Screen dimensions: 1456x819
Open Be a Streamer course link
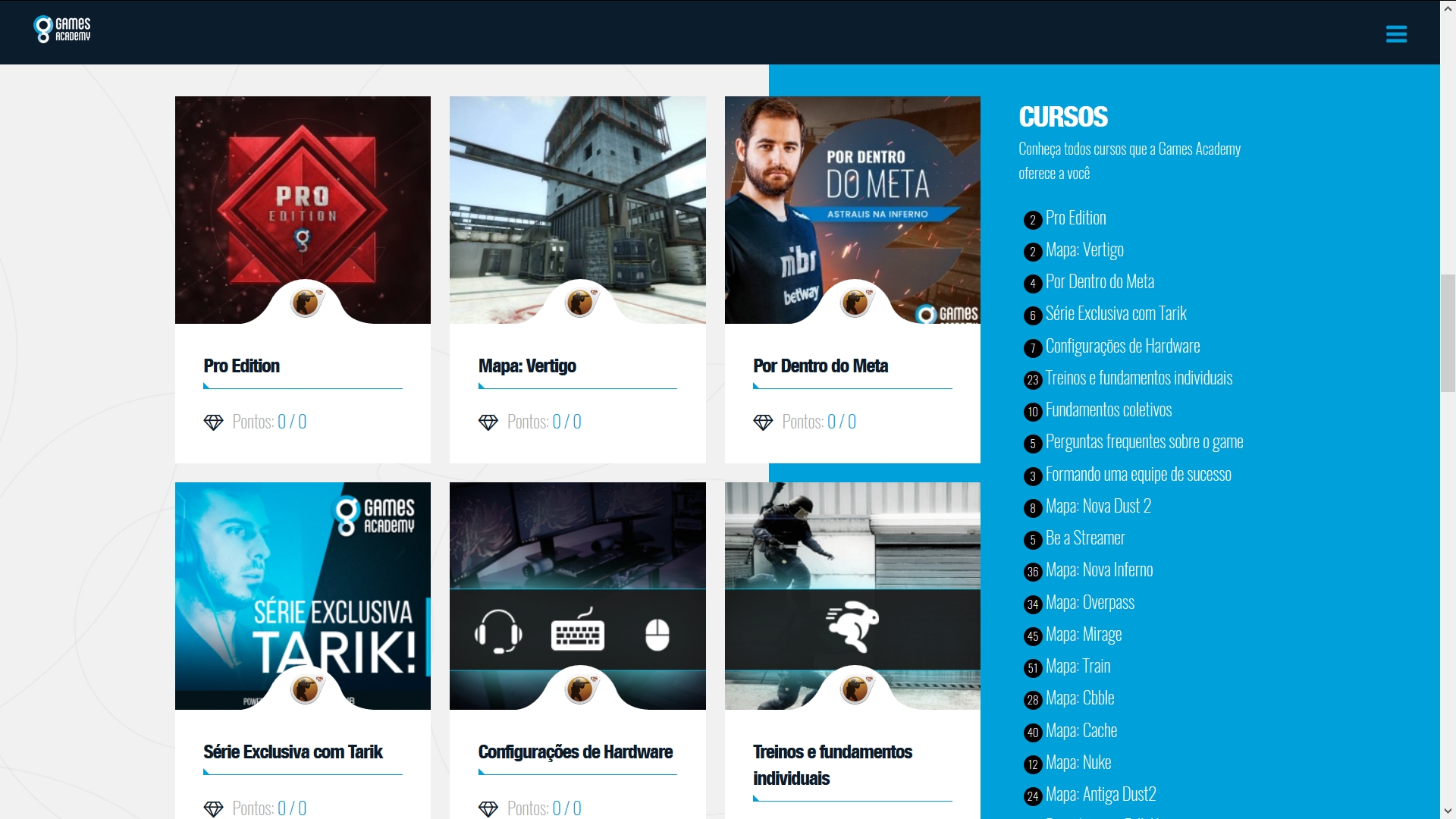point(1085,538)
